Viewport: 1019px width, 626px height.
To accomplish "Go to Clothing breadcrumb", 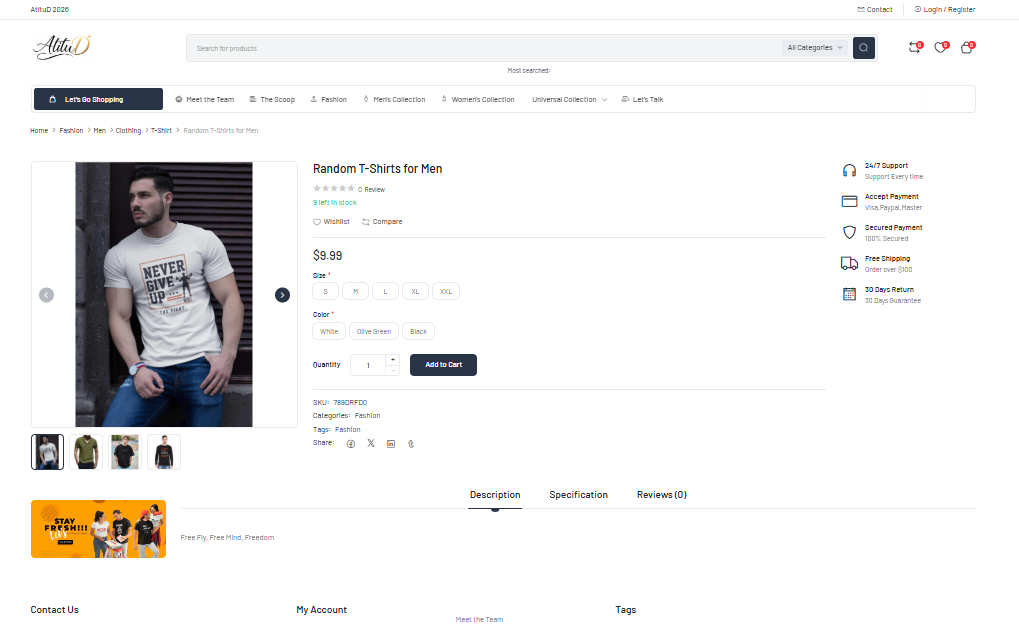I will (128, 131).
